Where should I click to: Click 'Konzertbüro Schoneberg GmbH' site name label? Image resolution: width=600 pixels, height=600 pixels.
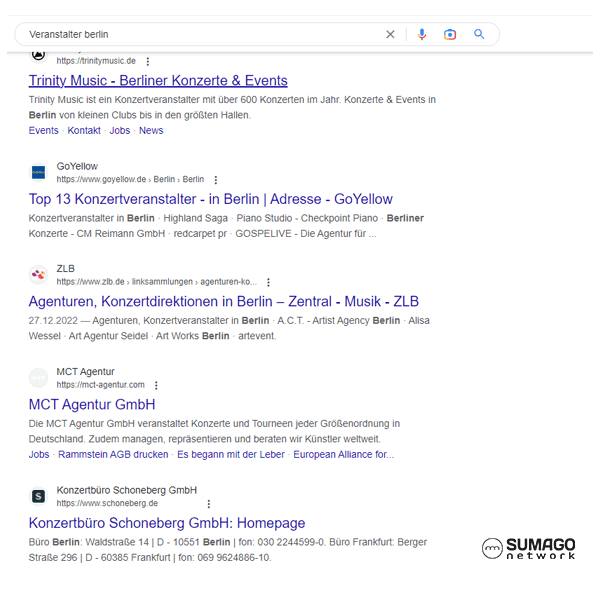click(127, 490)
